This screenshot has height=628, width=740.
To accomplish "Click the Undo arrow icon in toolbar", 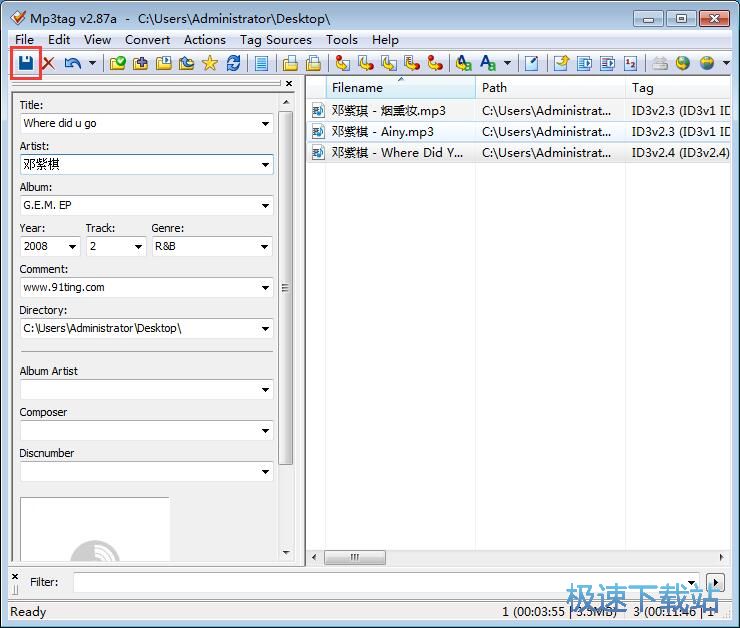I will coord(72,63).
